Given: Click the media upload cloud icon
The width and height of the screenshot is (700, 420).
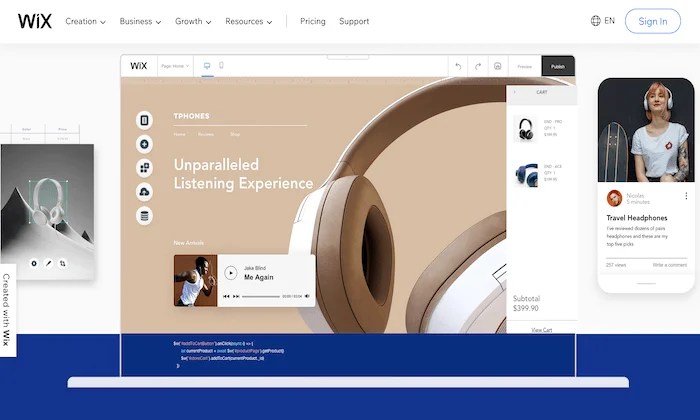Looking at the screenshot, I should [144, 192].
